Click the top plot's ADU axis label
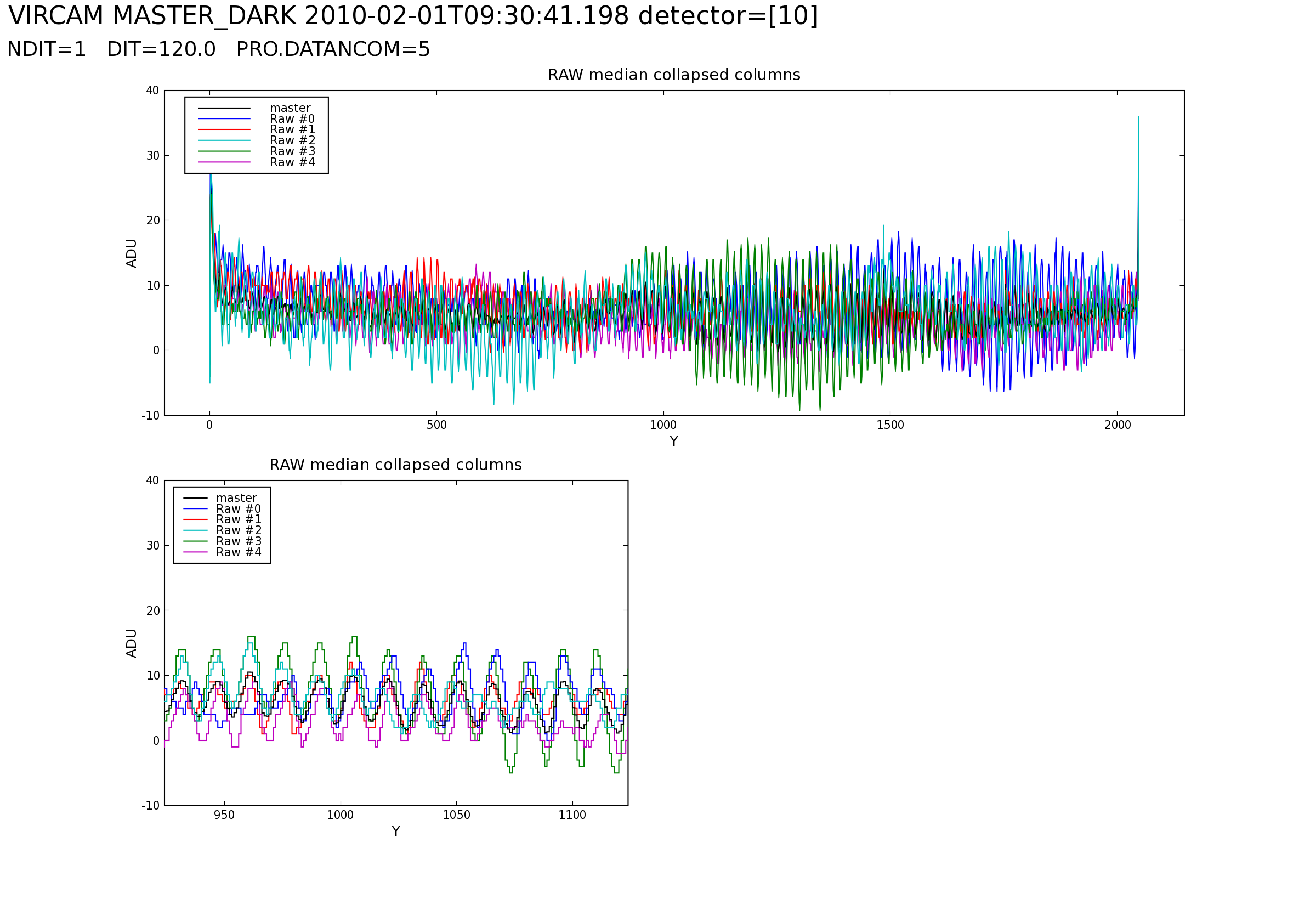Image resolution: width=1316 pixels, height=905 pixels. (132, 253)
